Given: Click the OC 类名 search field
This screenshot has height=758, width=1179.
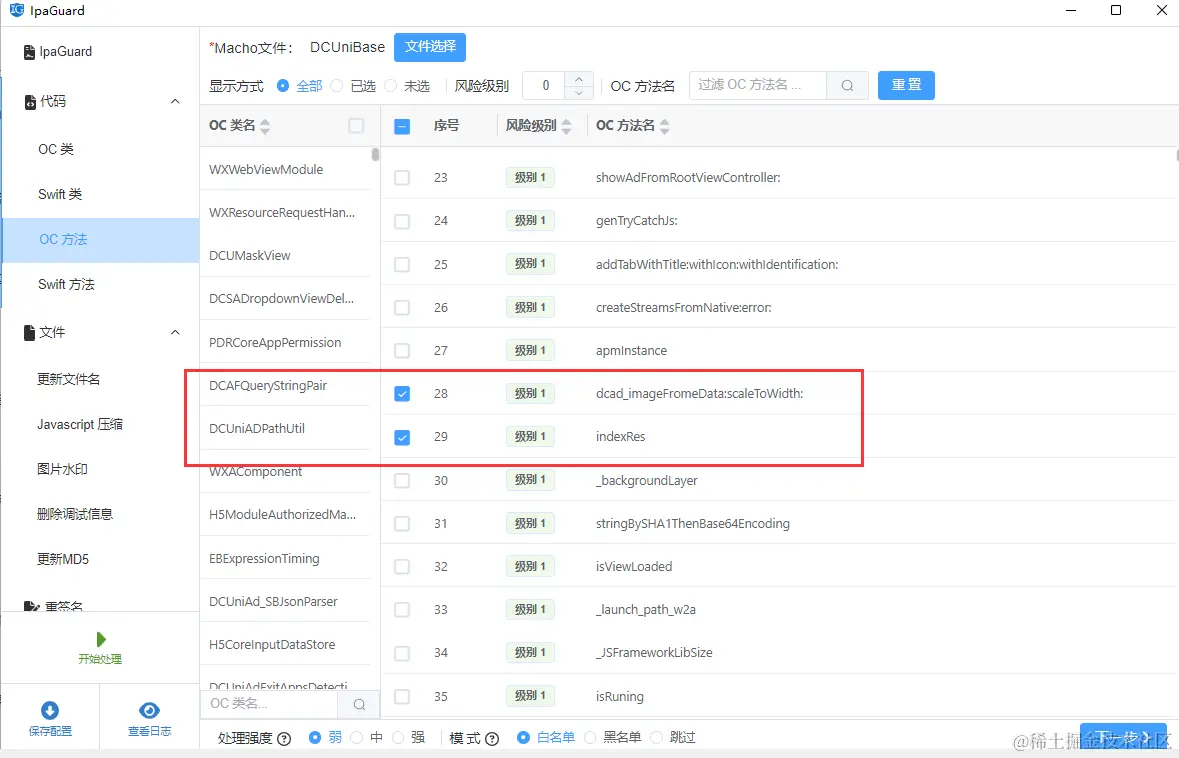Looking at the screenshot, I should tap(268, 705).
